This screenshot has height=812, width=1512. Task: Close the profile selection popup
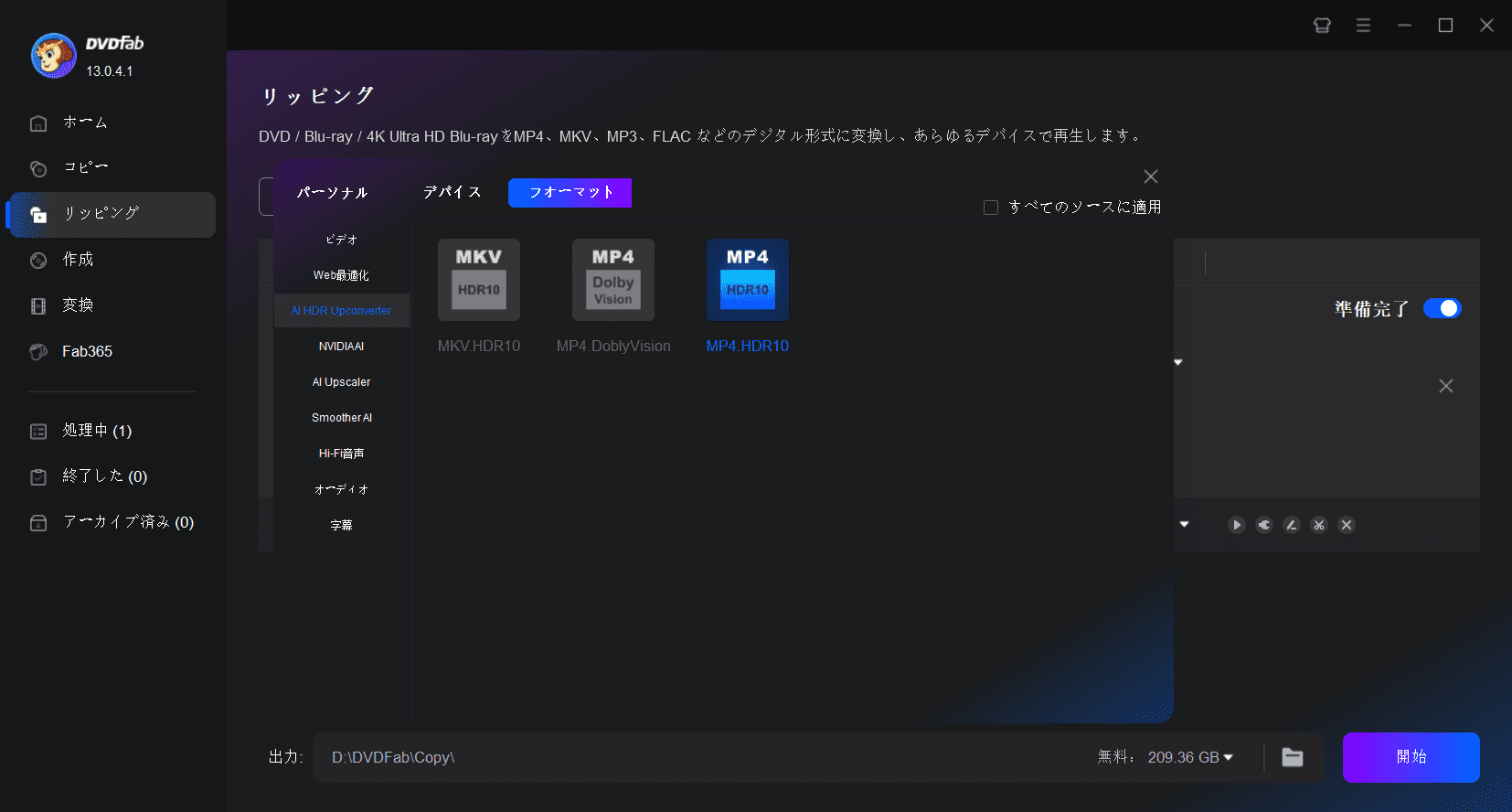coord(1151,176)
